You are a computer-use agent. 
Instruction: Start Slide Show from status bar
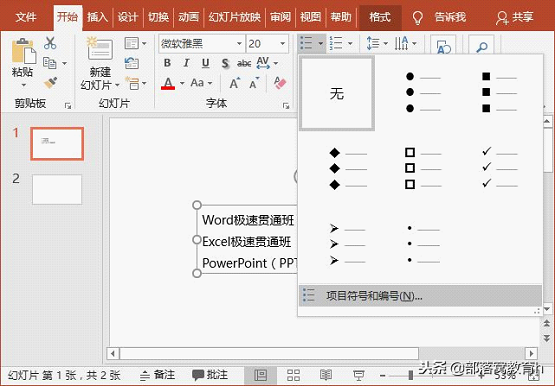pyautogui.click(x=359, y=375)
